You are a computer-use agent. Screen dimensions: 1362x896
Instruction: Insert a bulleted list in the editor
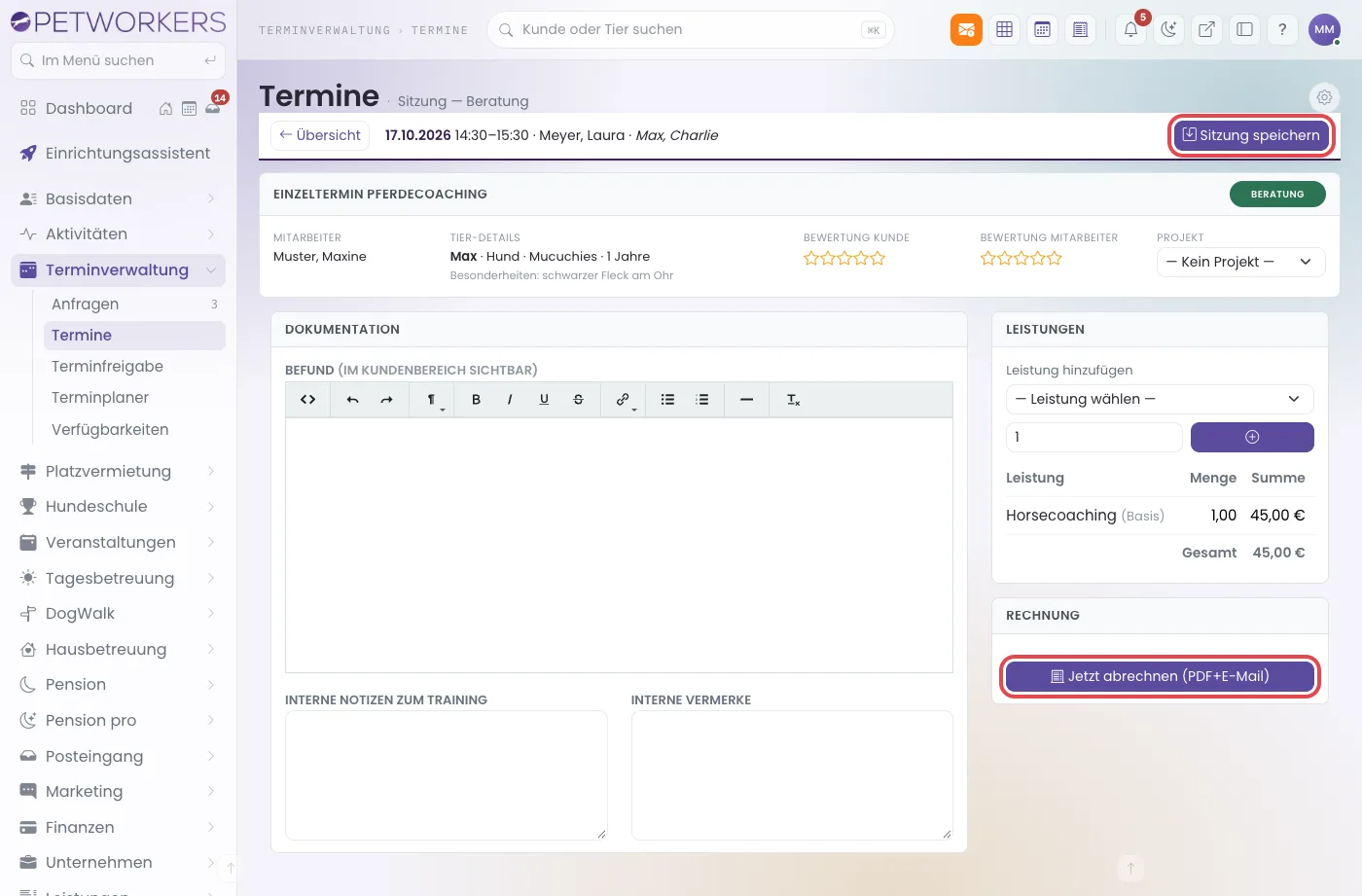click(x=667, y=400)
